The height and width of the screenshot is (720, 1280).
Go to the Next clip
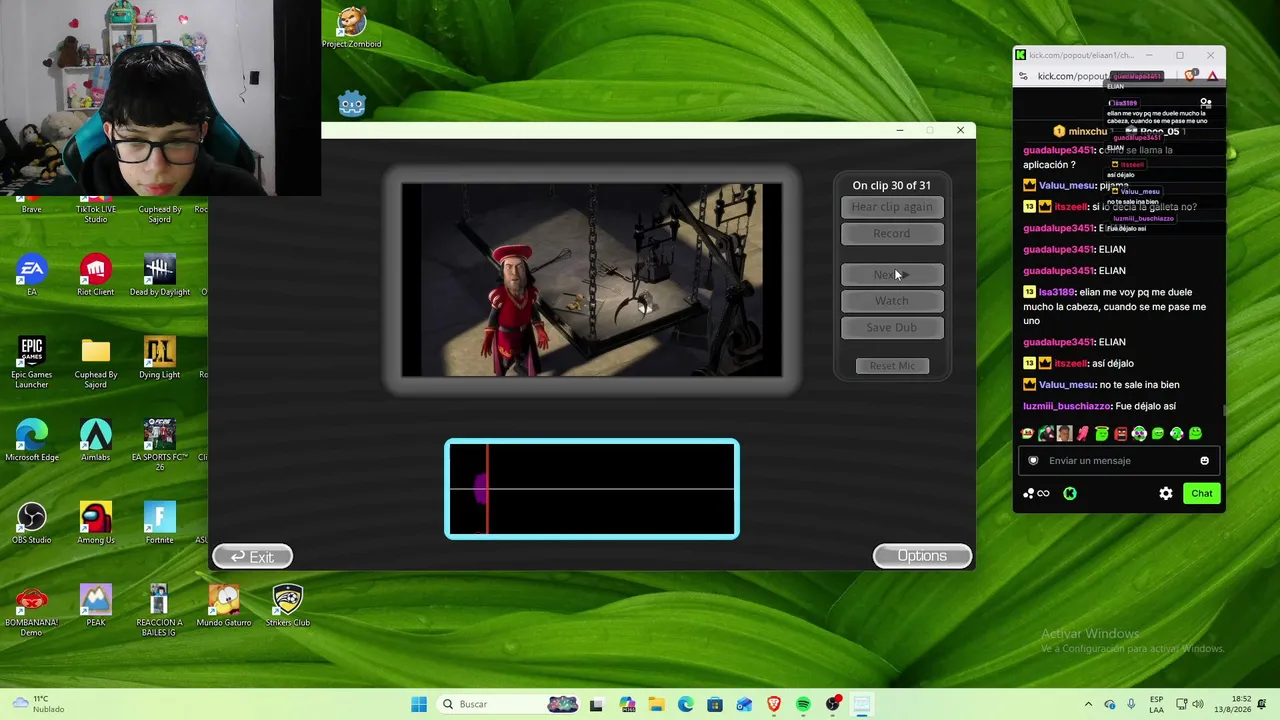pyautogui.click(x=892, y=275)
